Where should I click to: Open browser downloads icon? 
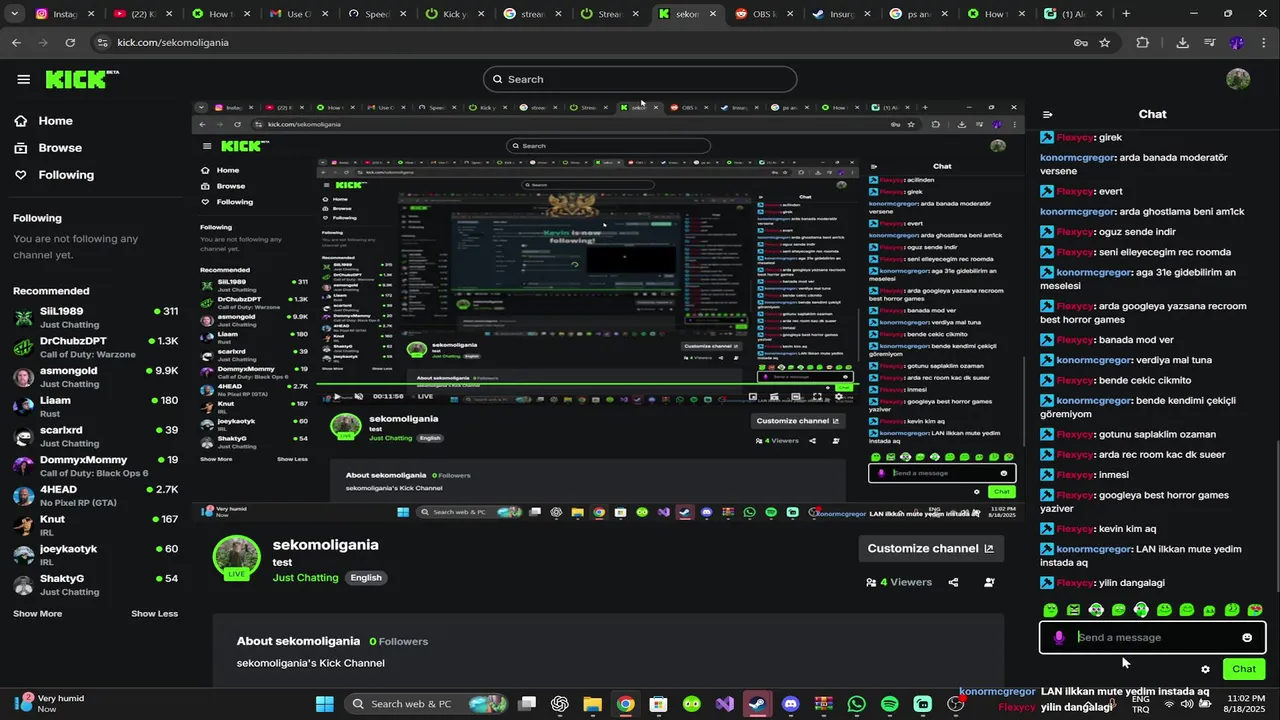click(x=1182, y=43)
